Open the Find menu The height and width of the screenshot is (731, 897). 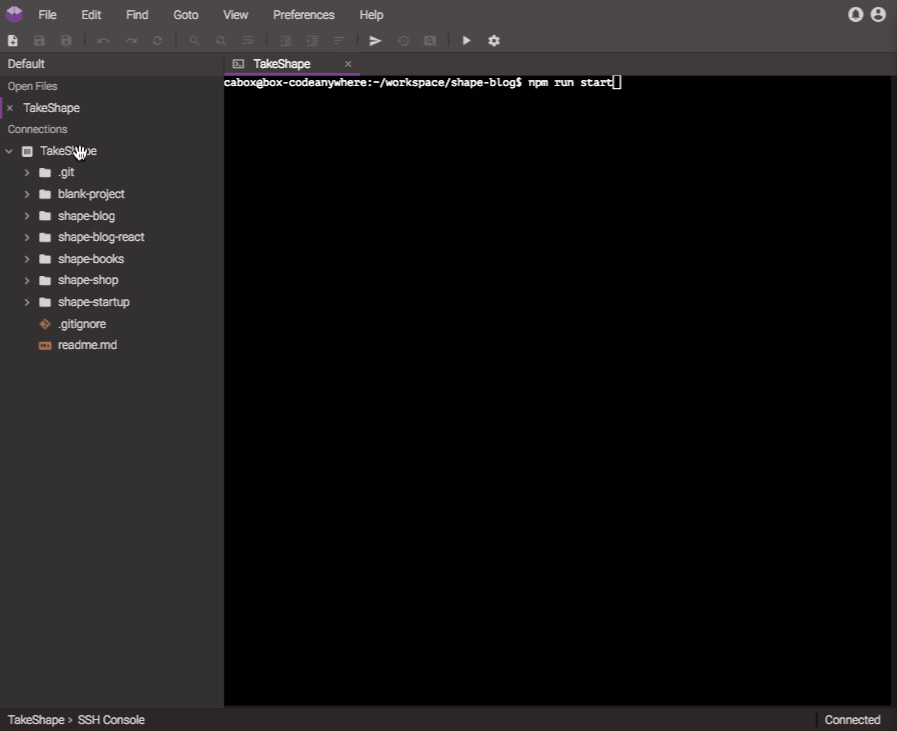click(x=137, y=15)
